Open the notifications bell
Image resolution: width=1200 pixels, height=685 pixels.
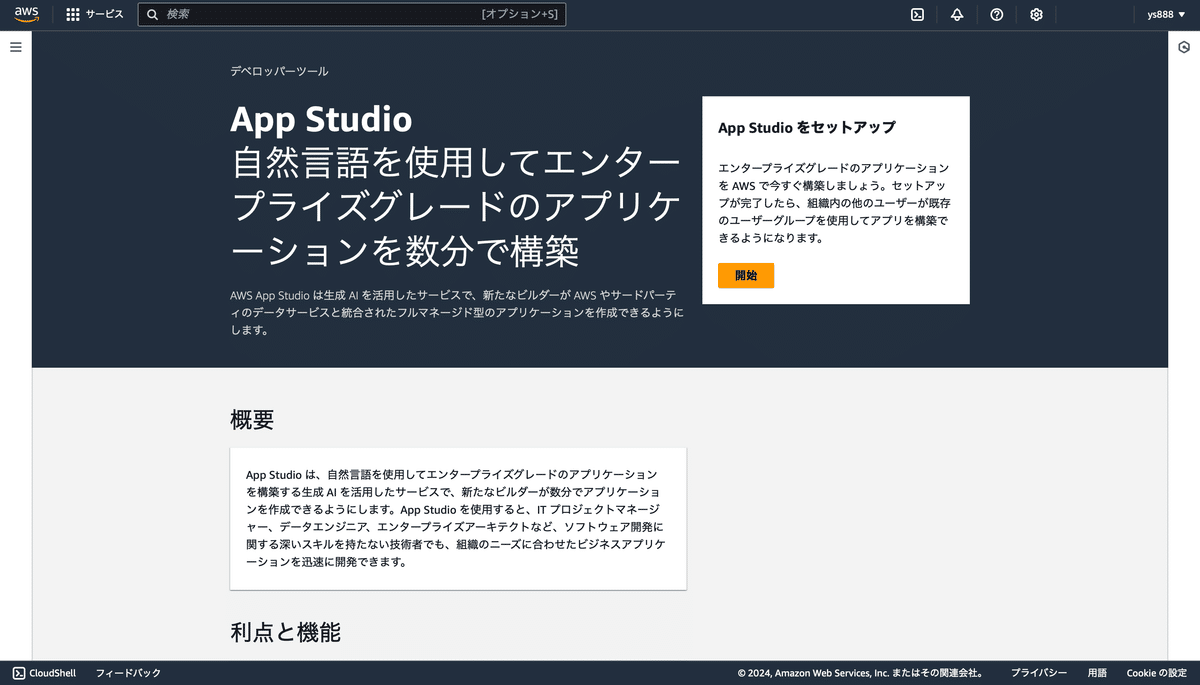[957, 14]
